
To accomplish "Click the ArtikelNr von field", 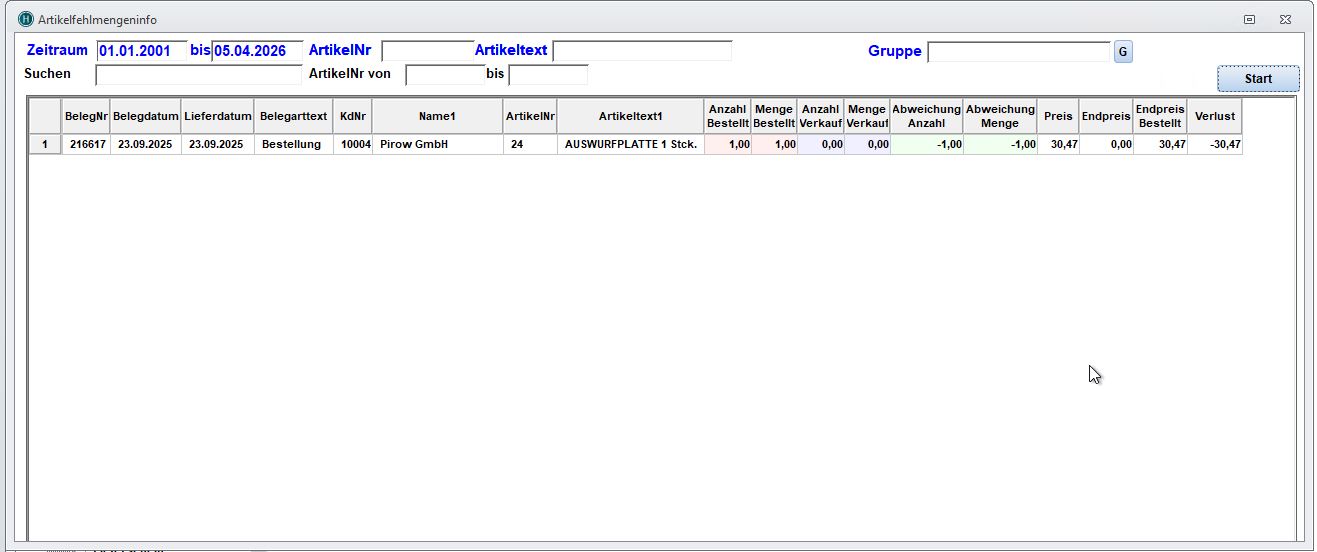I will pyautogui.click(x=445, y=75).
